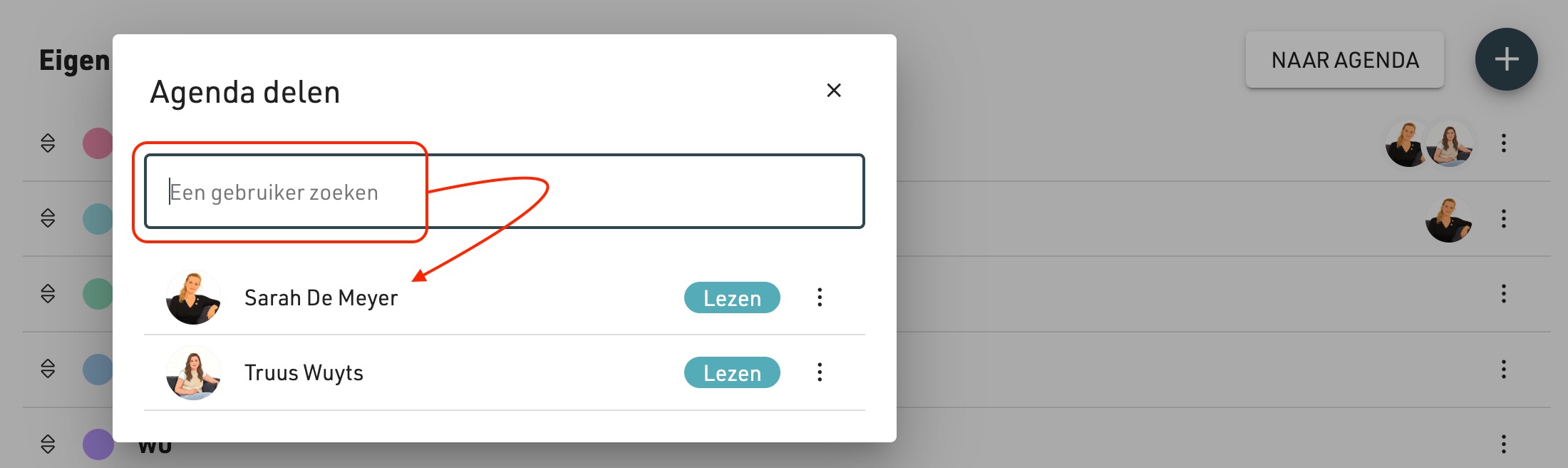Open options menu for Sarah De Meyer

point(820,297)
